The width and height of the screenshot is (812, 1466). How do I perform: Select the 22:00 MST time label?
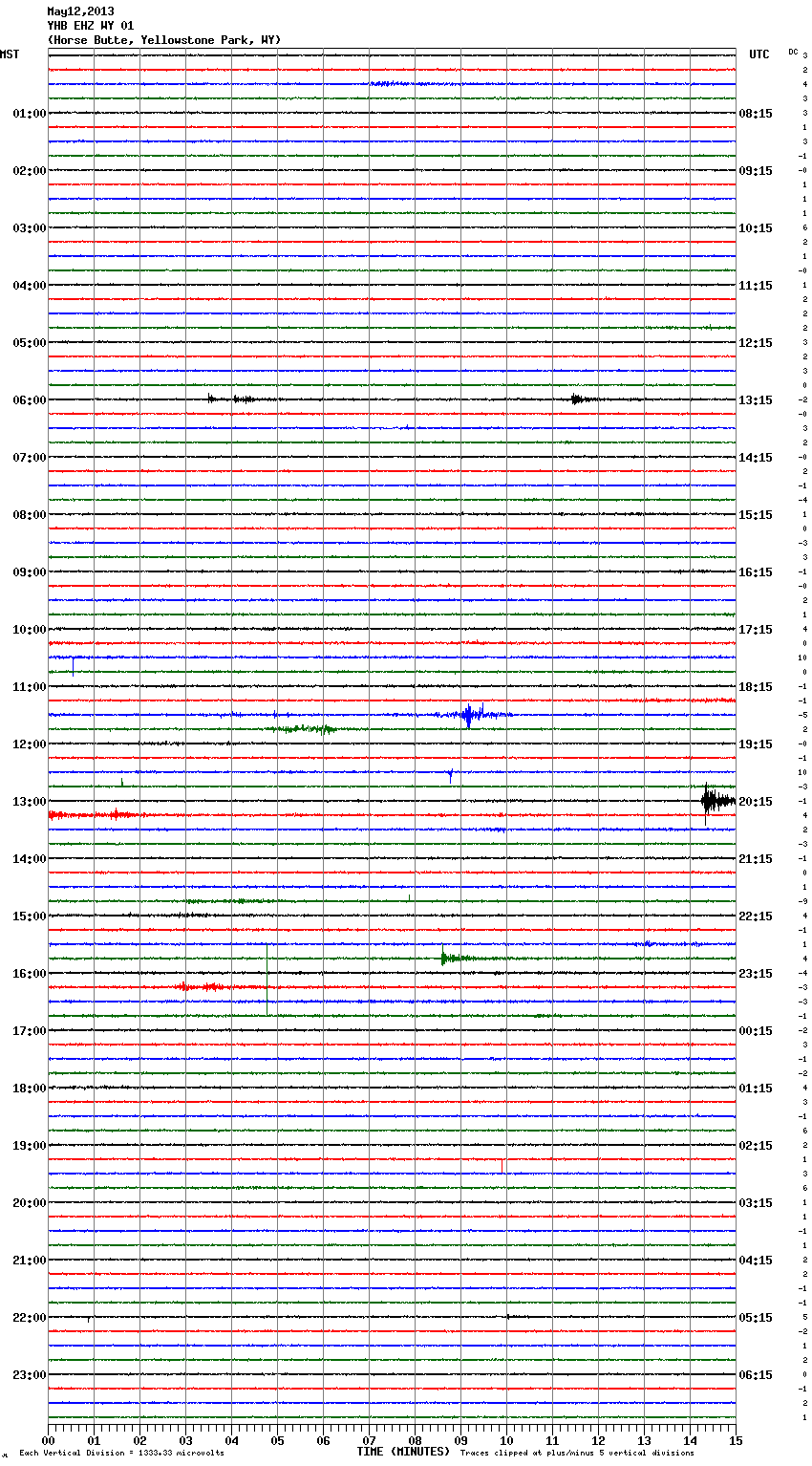point(29,1318)
